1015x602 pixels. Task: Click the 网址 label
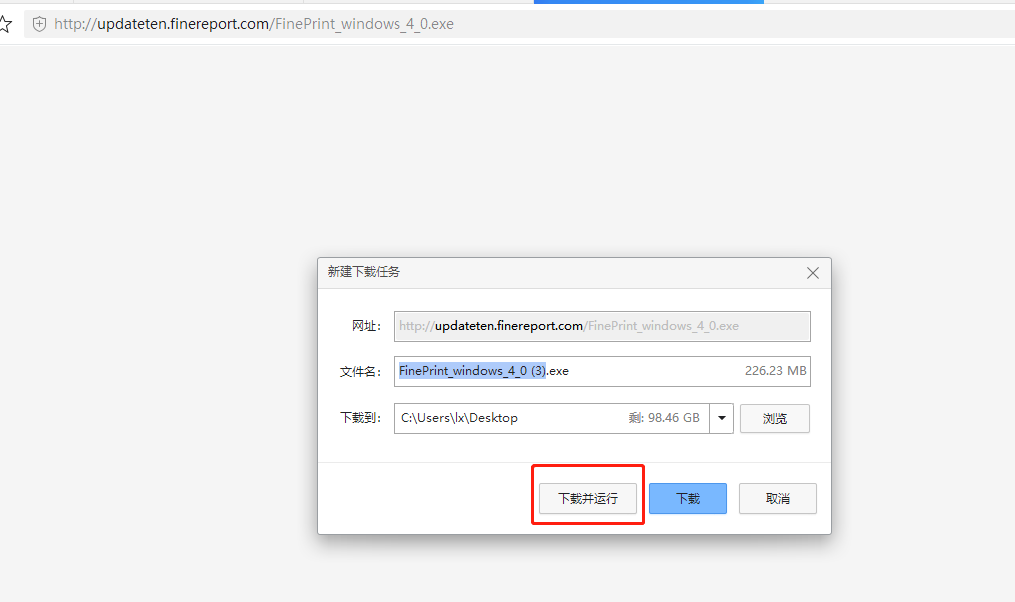366,326
